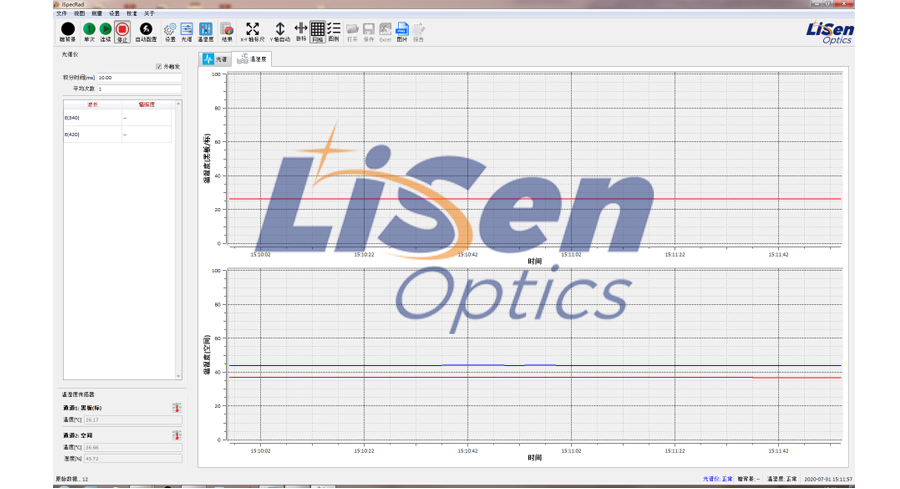Open the results pie-chart icon
900x489 pixels.
pyautogui.click(x=227, y=32)
